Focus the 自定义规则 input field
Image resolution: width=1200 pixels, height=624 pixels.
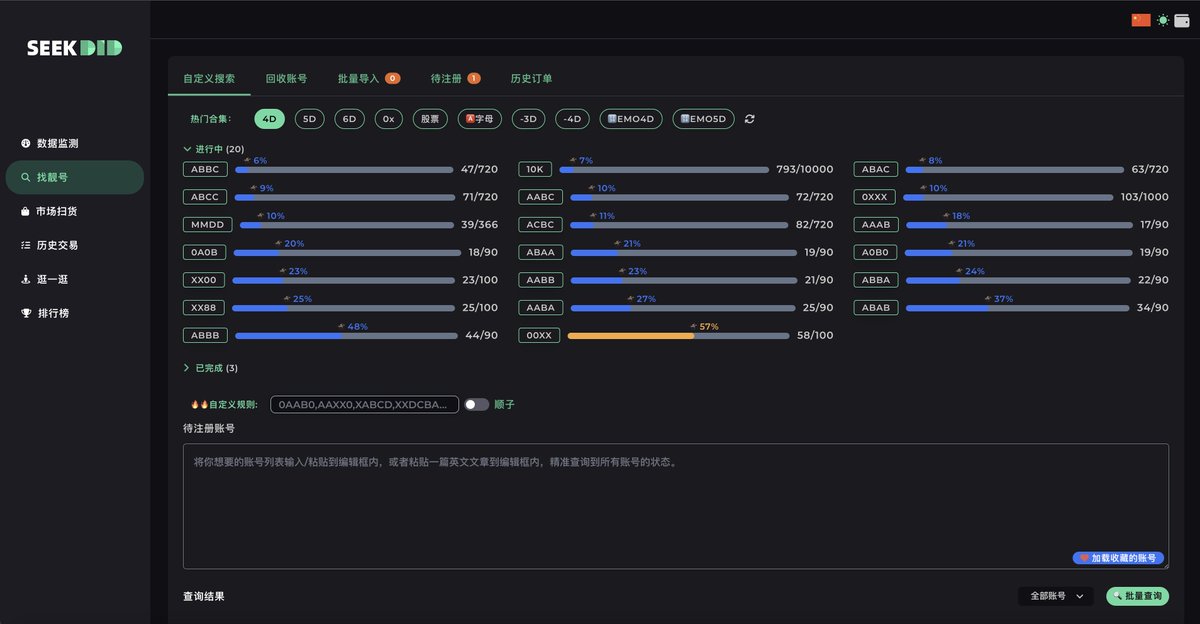pos(364,405)
